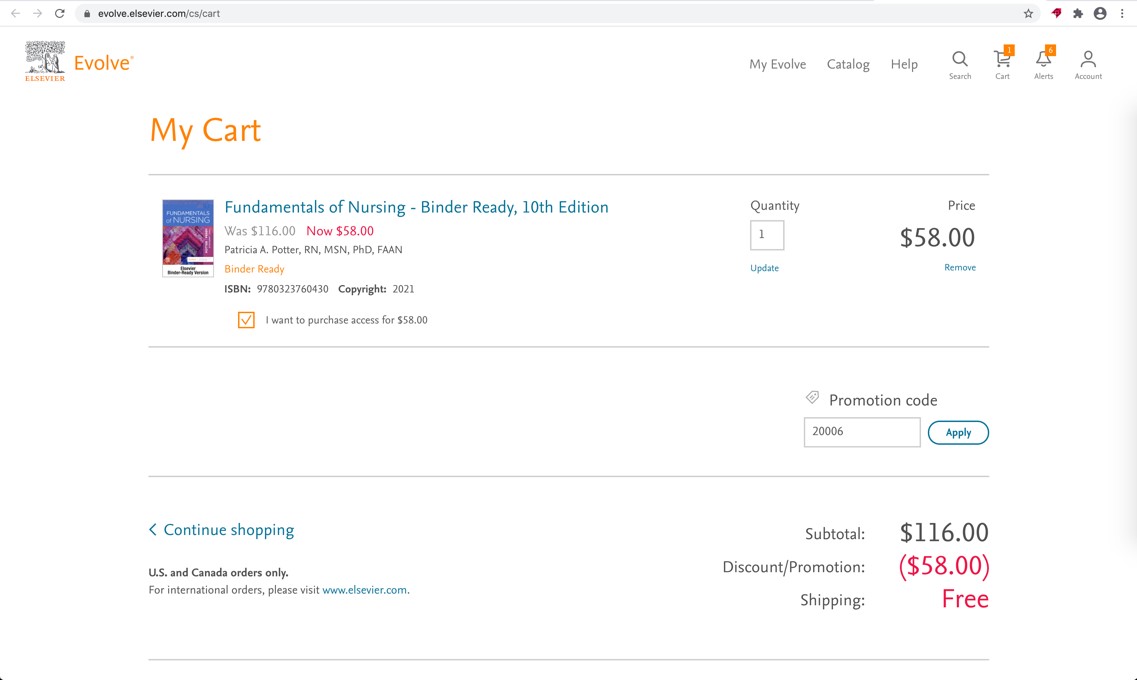The height and width of the screenshot is (680, 1137).
Task: Apply the entered promotion code
Action: coord(958,432)
